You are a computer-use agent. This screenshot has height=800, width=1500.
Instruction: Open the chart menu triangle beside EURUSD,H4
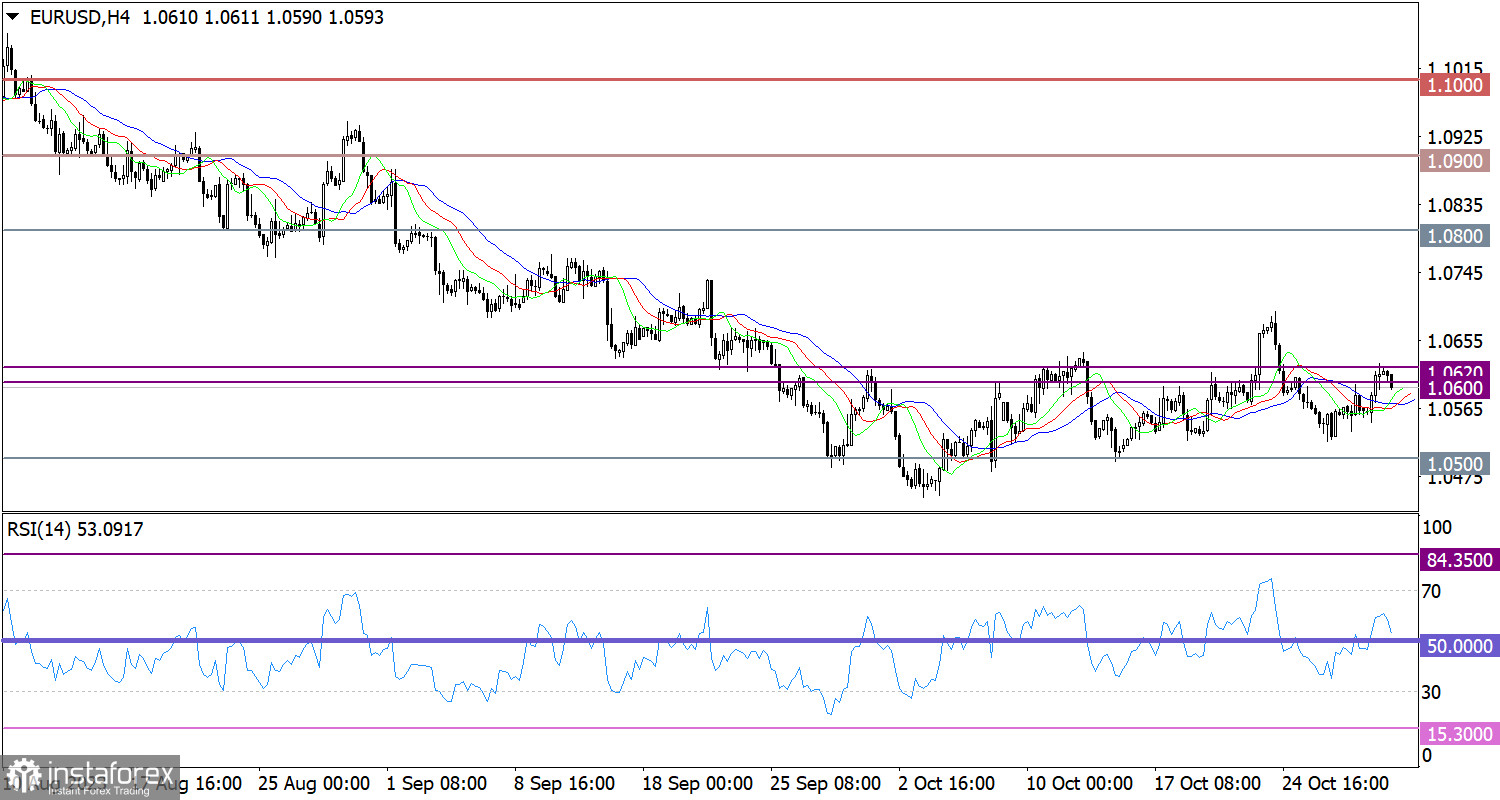tap(13, 18)
